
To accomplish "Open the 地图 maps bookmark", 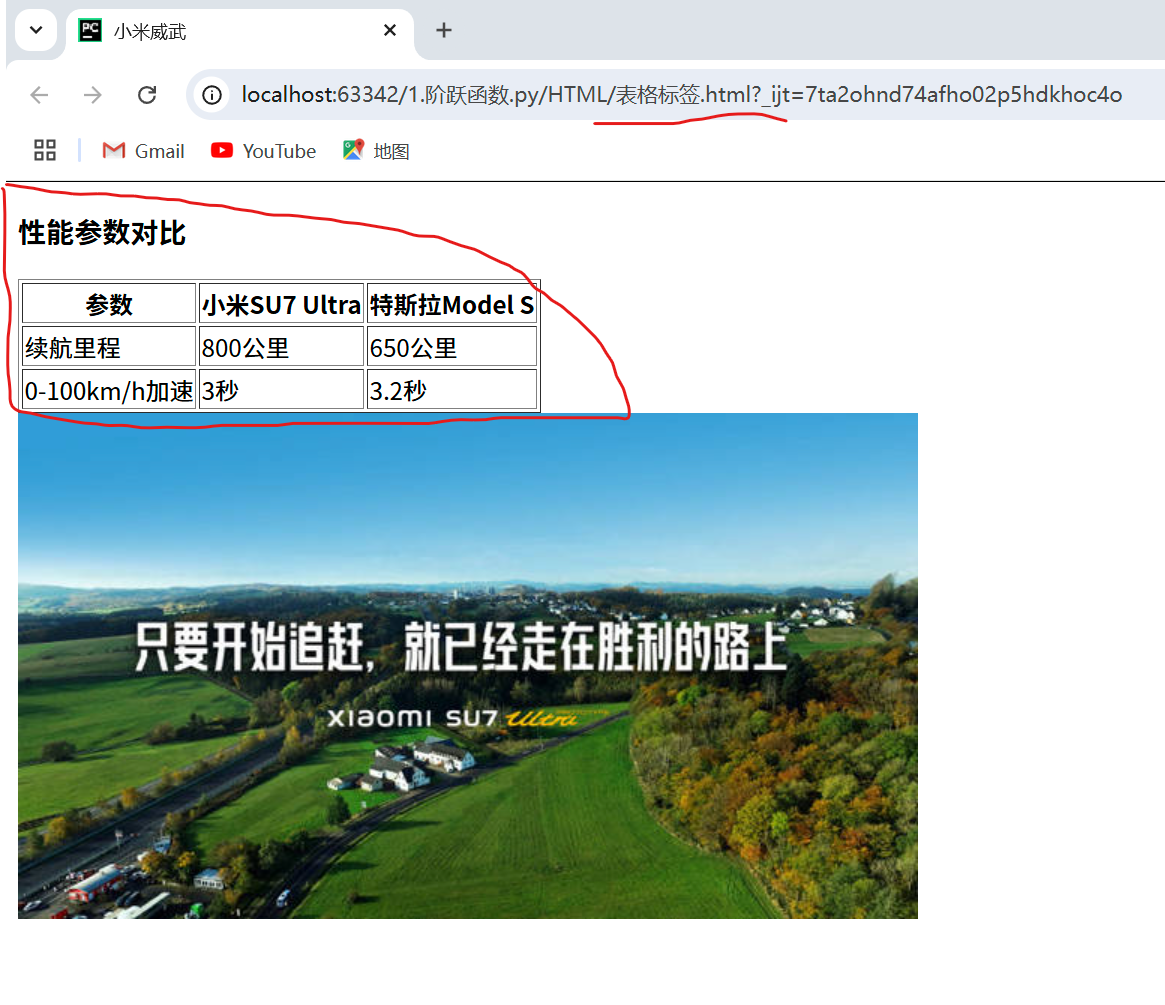I will point(376,151).
